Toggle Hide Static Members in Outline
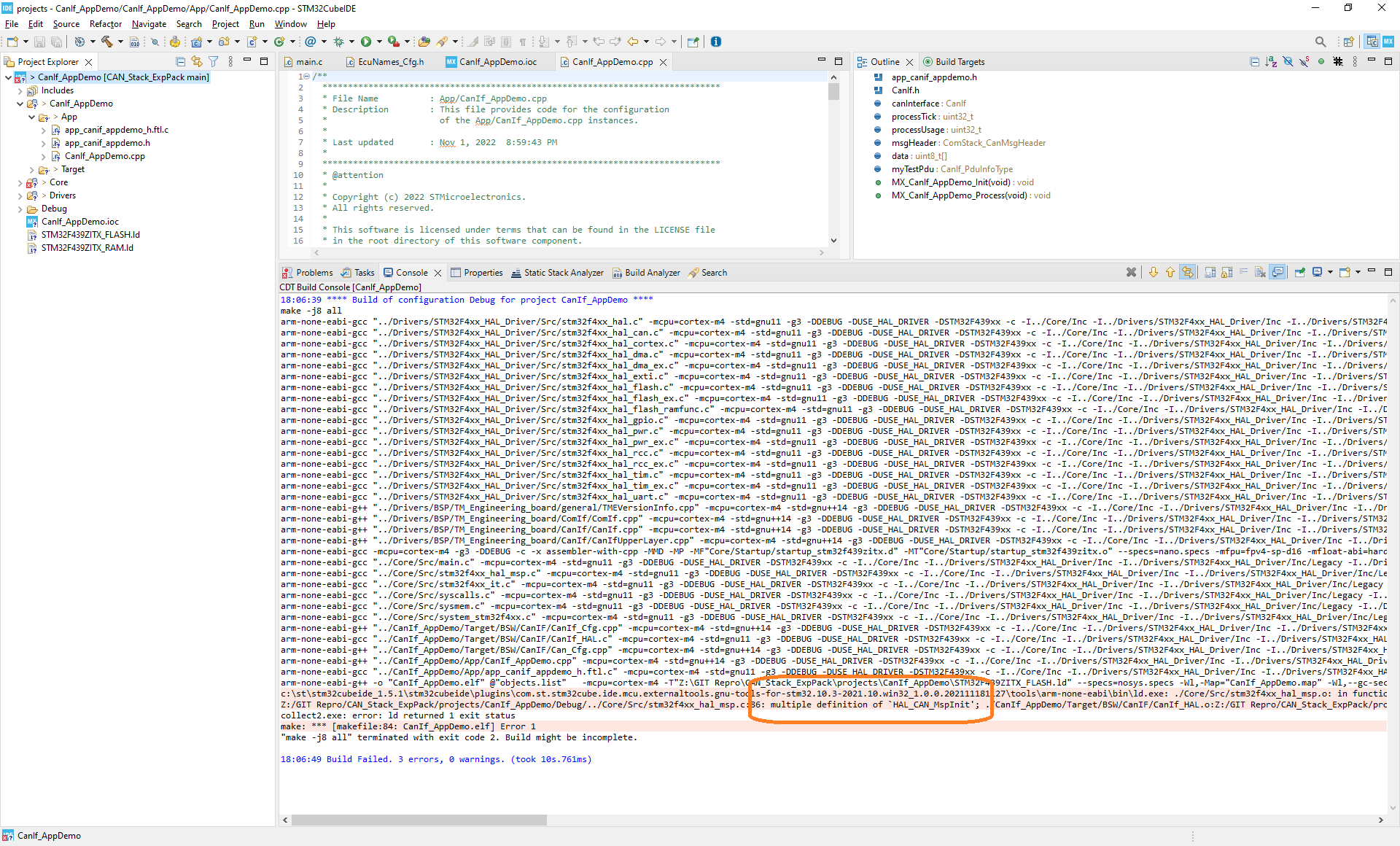 [1304, 62]
